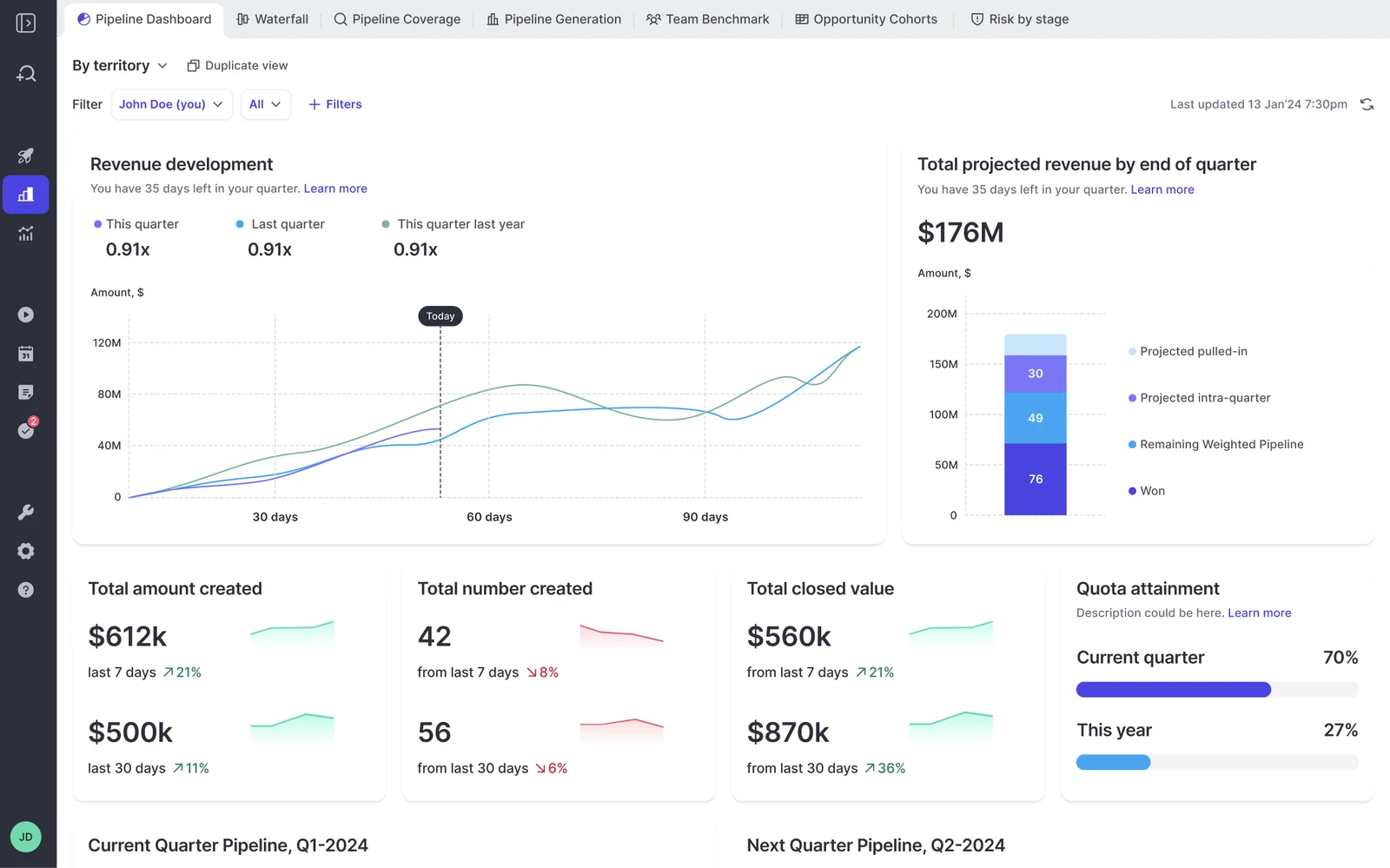Screen dimensions: 1390x868
Task: Click the 70% quota value
Action: click(1340, 658)
